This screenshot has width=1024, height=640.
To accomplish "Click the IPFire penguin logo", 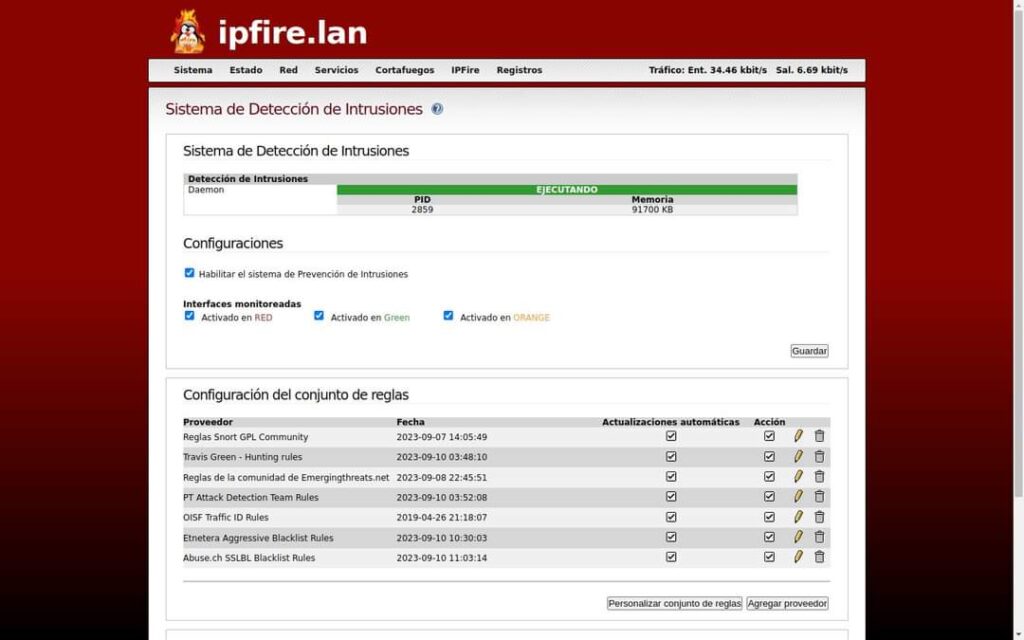I will click(187, 32).
